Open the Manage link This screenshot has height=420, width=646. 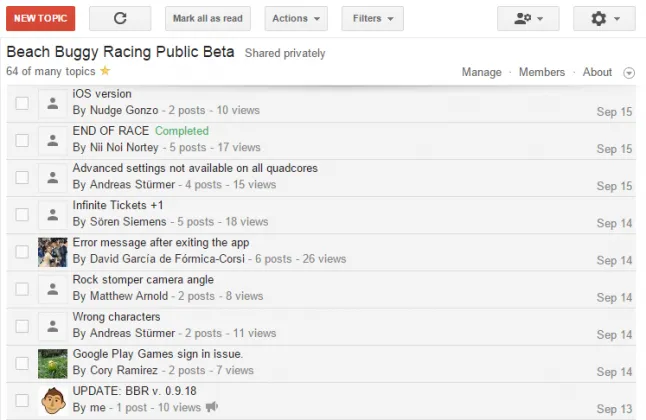(x=482, y=72)
